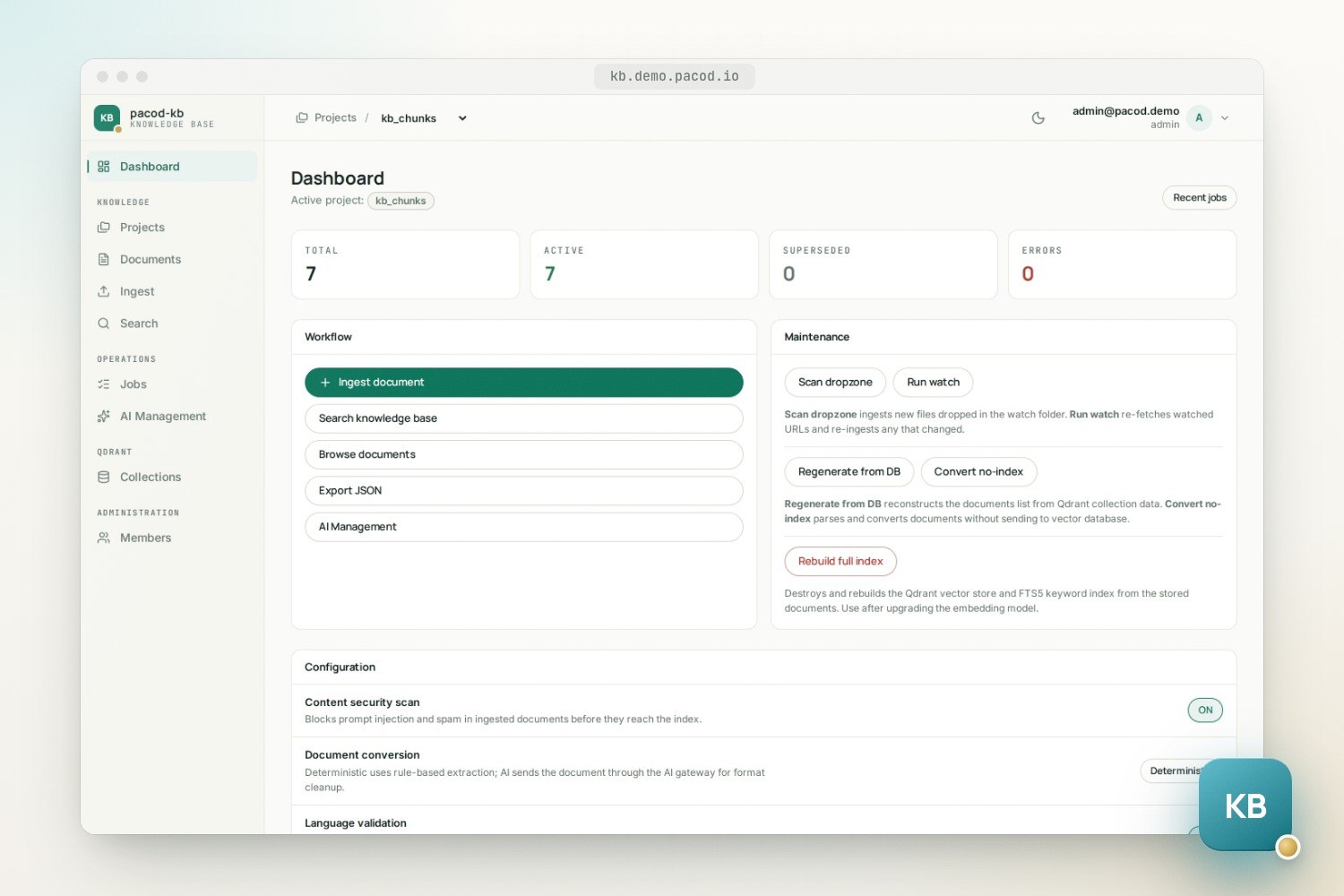Click the Export JSON button
This screenshot has width=1344, height=896.
[524, 491]
